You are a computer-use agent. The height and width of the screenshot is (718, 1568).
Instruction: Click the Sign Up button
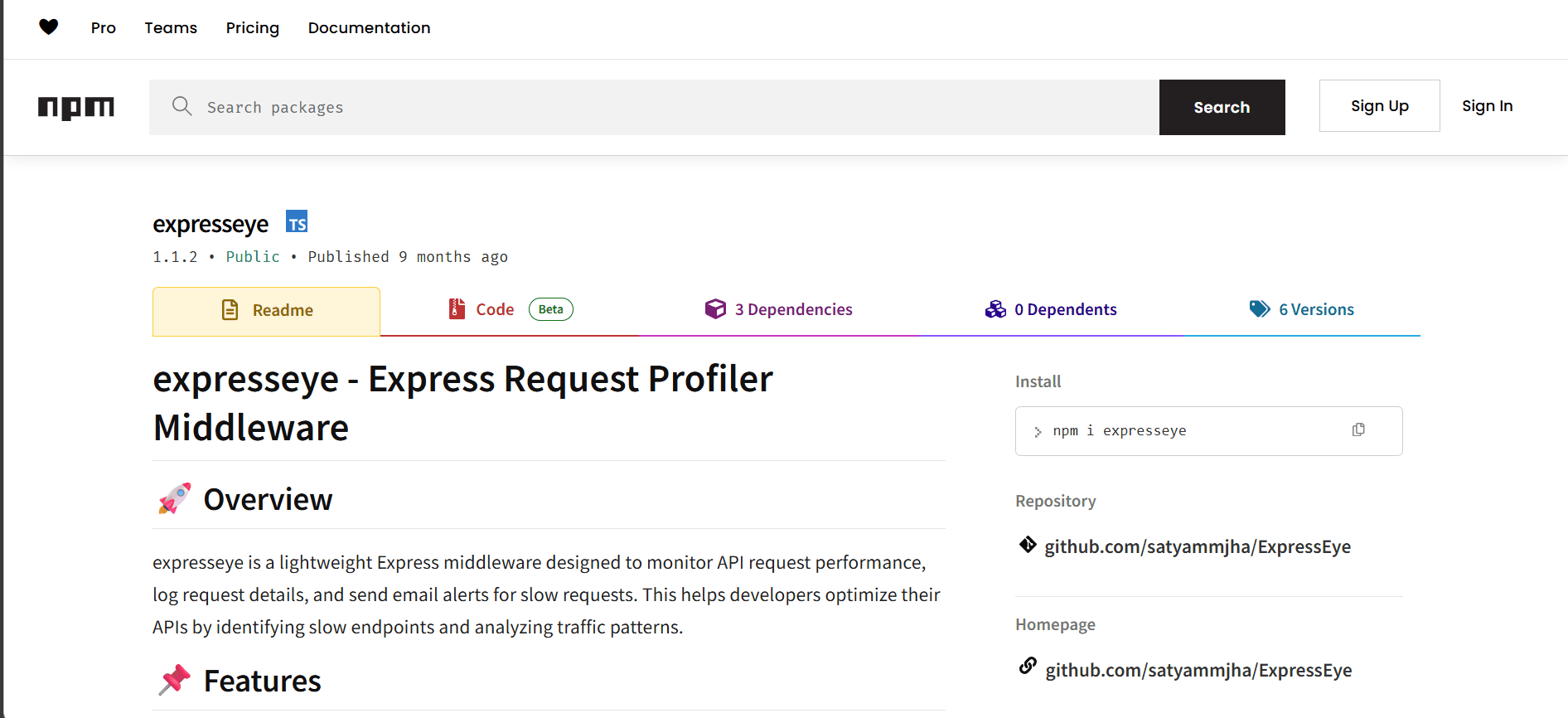click(1379, 106)
